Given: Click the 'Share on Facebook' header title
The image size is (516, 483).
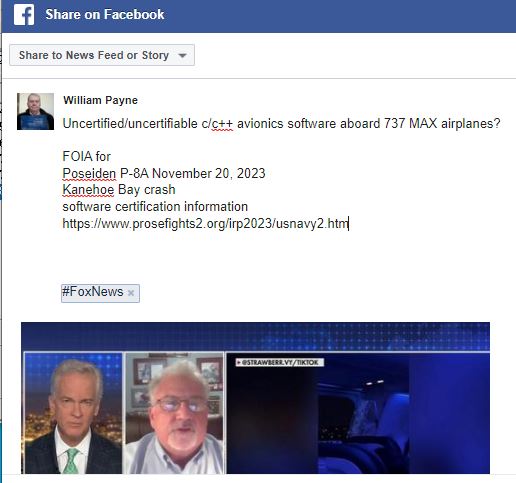Looking at the screenshot, I should [105, 14].
